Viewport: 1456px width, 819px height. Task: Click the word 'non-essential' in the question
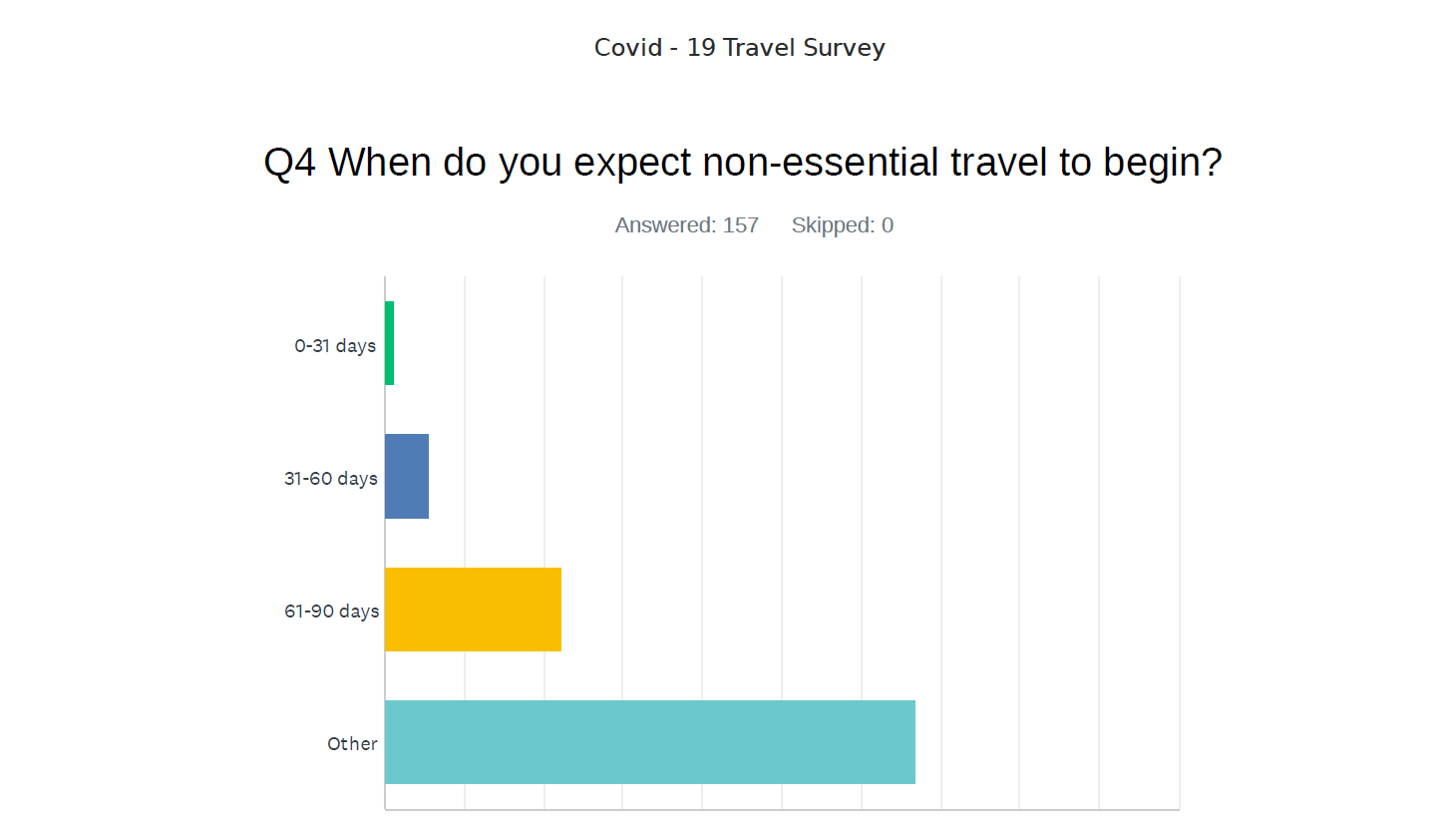pyautogui.click(x=821, y=162)
